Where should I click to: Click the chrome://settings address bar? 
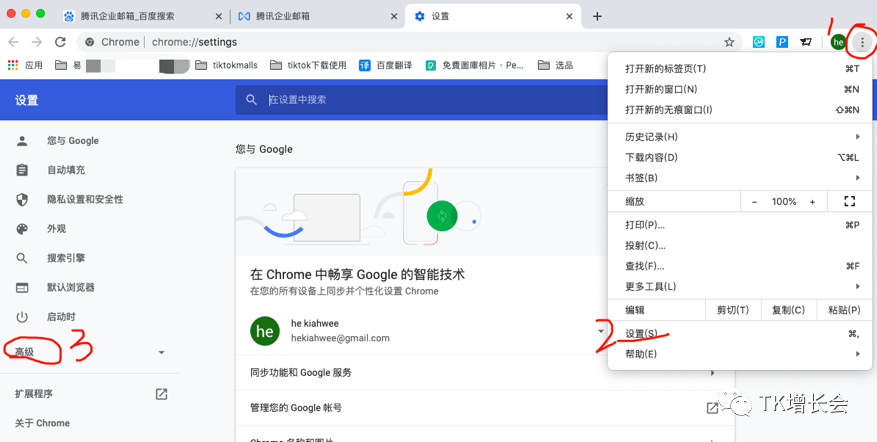(408, 42)
